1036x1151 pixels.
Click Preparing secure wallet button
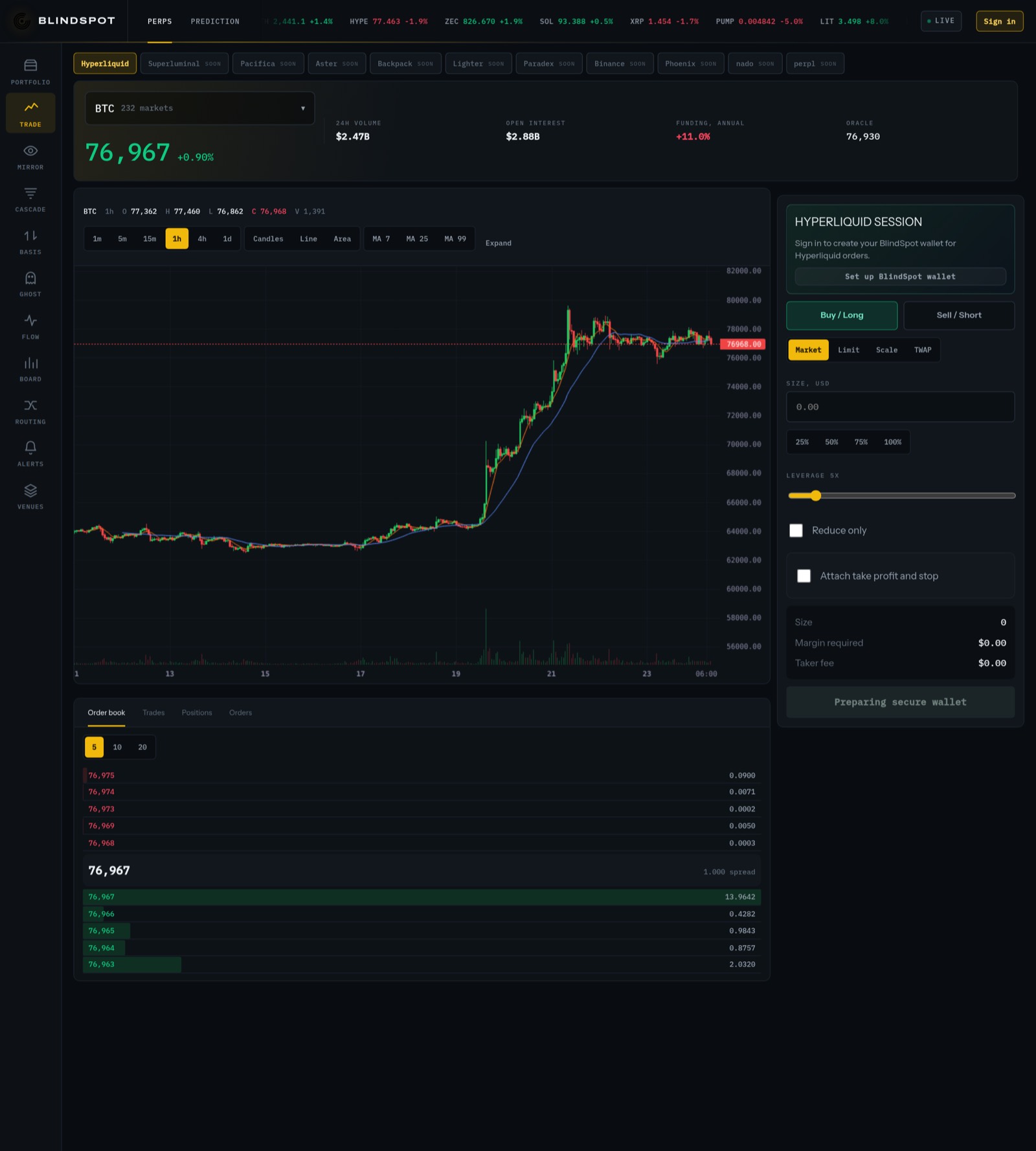(900, 702)
